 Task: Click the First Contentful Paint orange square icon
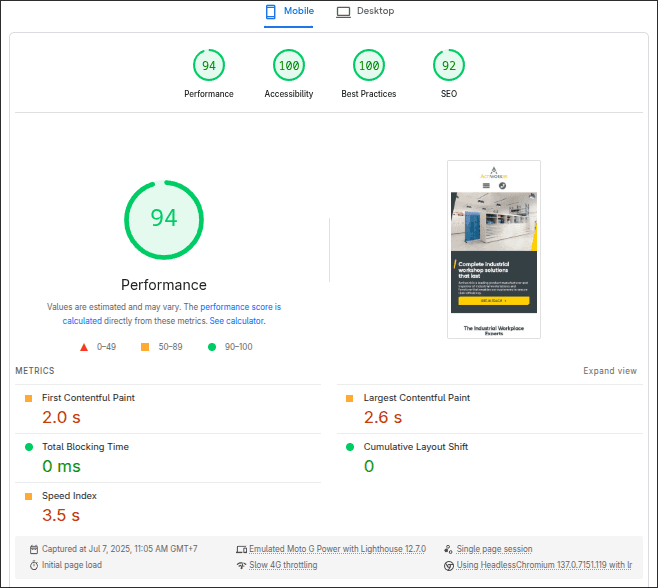click(x=29, y=398)
